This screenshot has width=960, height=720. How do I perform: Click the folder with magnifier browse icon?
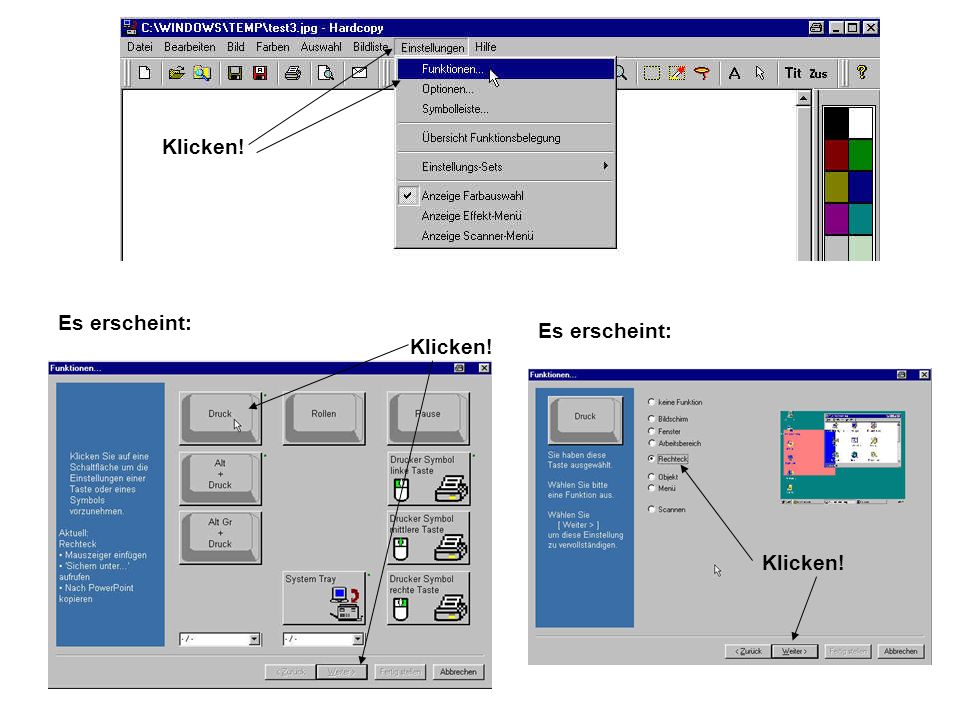tap(202, 73)
